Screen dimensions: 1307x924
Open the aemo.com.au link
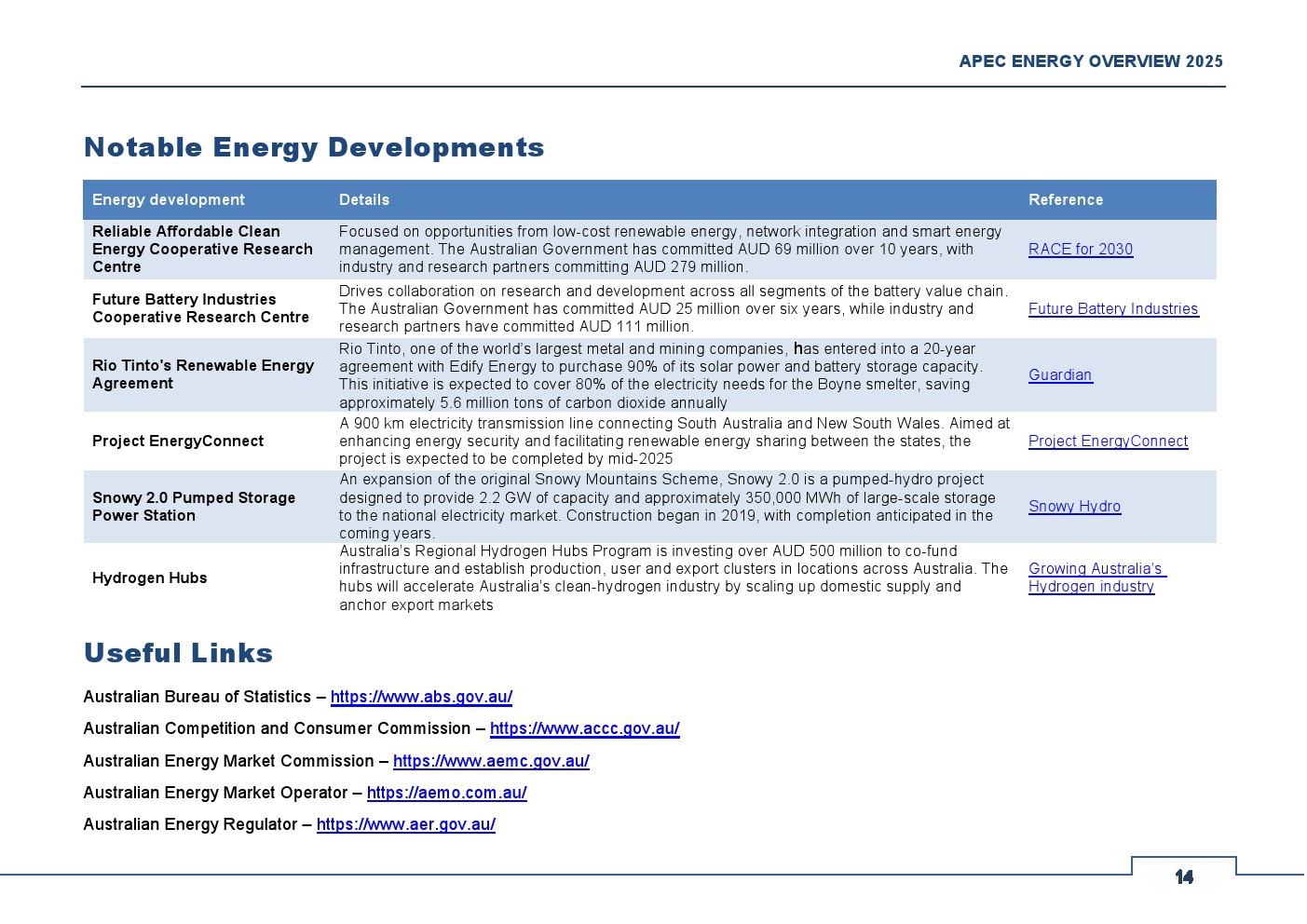(446, 793)
